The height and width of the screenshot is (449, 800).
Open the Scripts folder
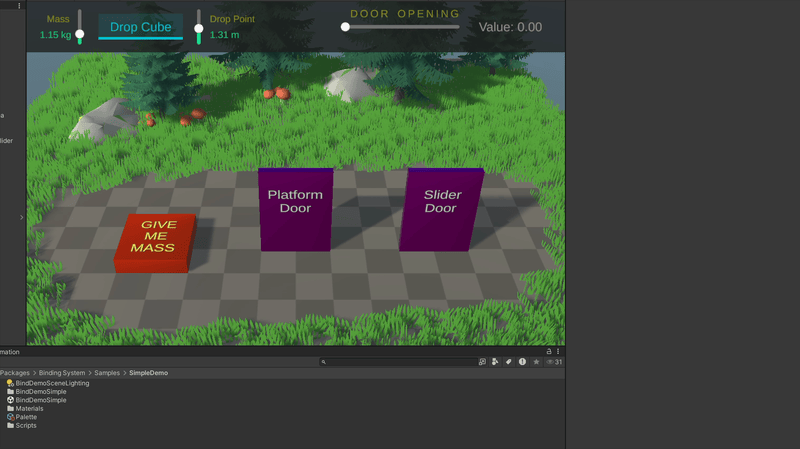(26, 425)
